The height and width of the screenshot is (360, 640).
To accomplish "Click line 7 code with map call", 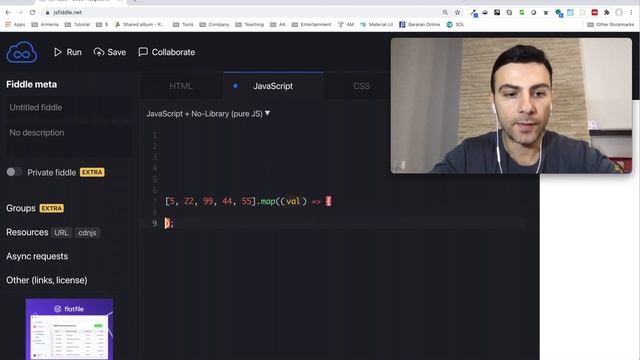I will [x=248, y=201].
